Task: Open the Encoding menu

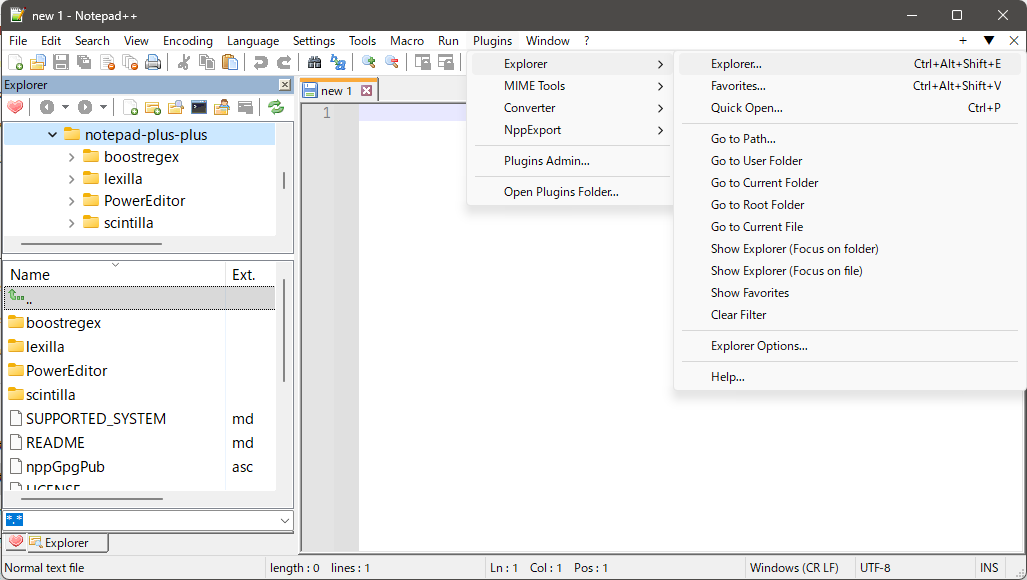Action: click(x=188, y=41)
